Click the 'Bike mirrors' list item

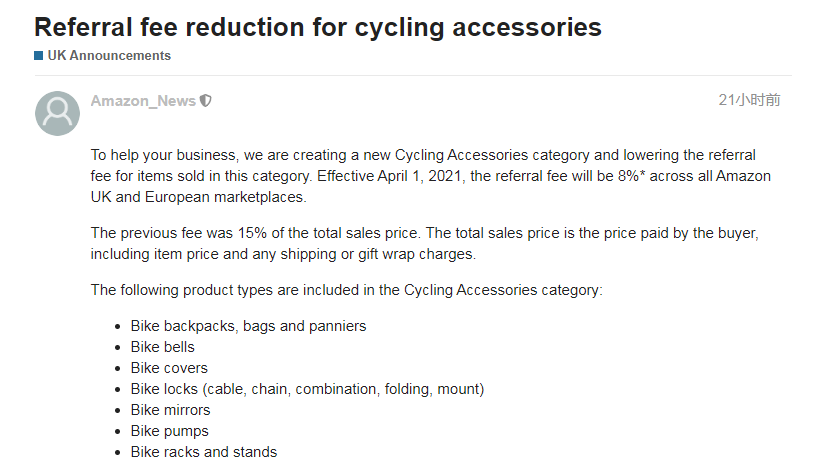click(x=171, y=410)
